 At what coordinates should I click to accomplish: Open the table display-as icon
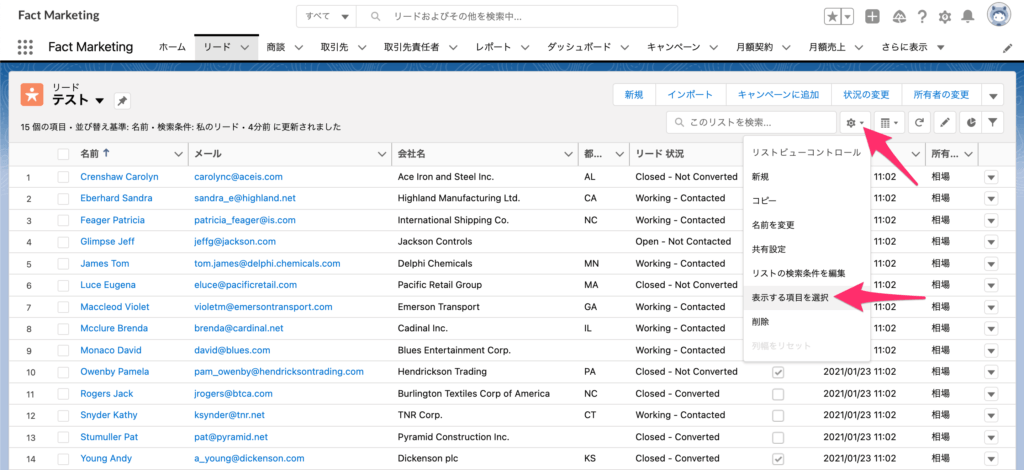pos(889,122)
